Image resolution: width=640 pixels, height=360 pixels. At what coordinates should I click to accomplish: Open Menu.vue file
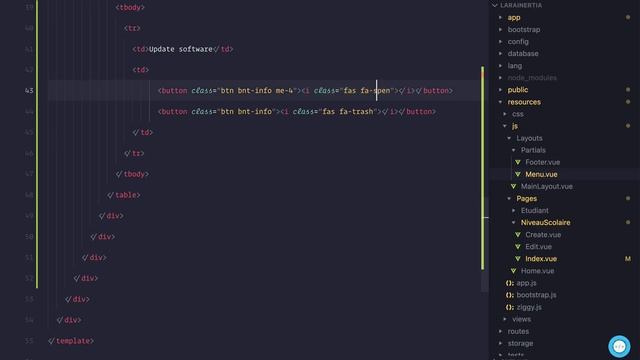pos(541,174)
